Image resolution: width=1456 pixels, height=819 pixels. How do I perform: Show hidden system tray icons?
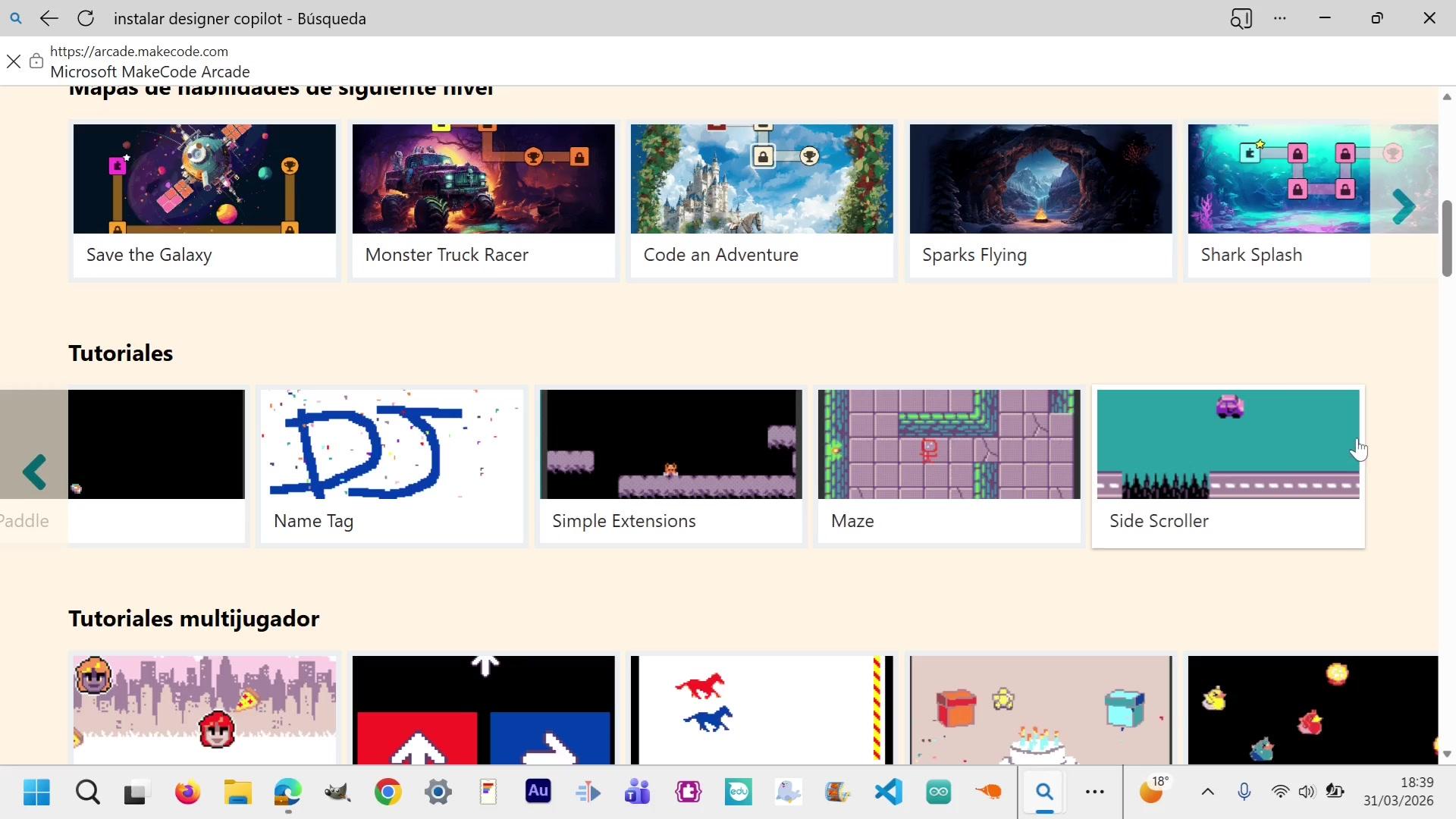[x=1207, y=792]
